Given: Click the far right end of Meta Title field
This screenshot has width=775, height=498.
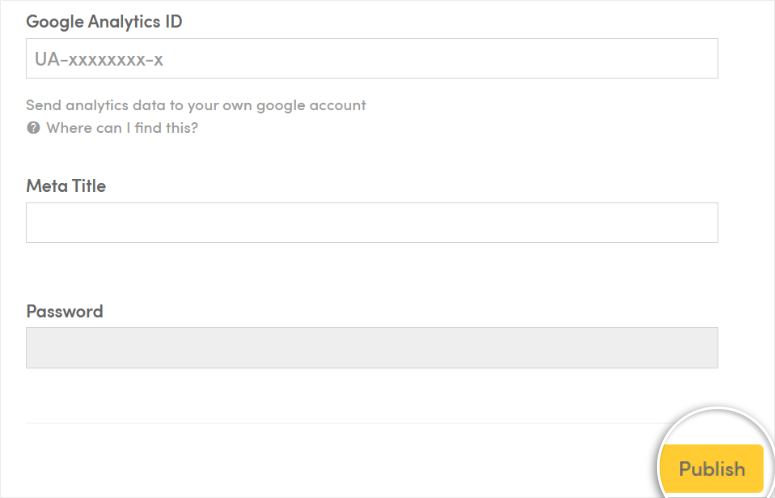Looking at the screenshot, I should tap(709, 222).
